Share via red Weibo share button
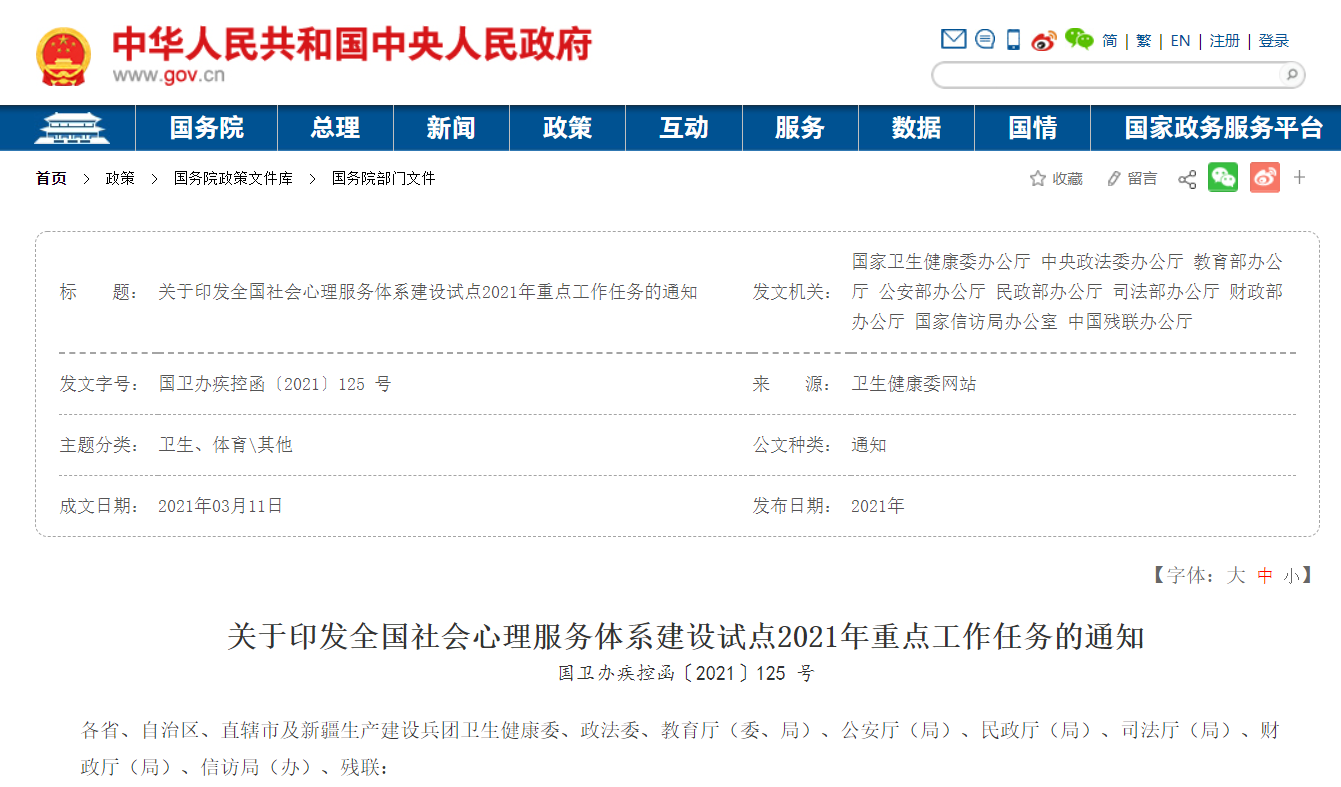This screenshot has height=787, width=1341. click(1264, 178)
